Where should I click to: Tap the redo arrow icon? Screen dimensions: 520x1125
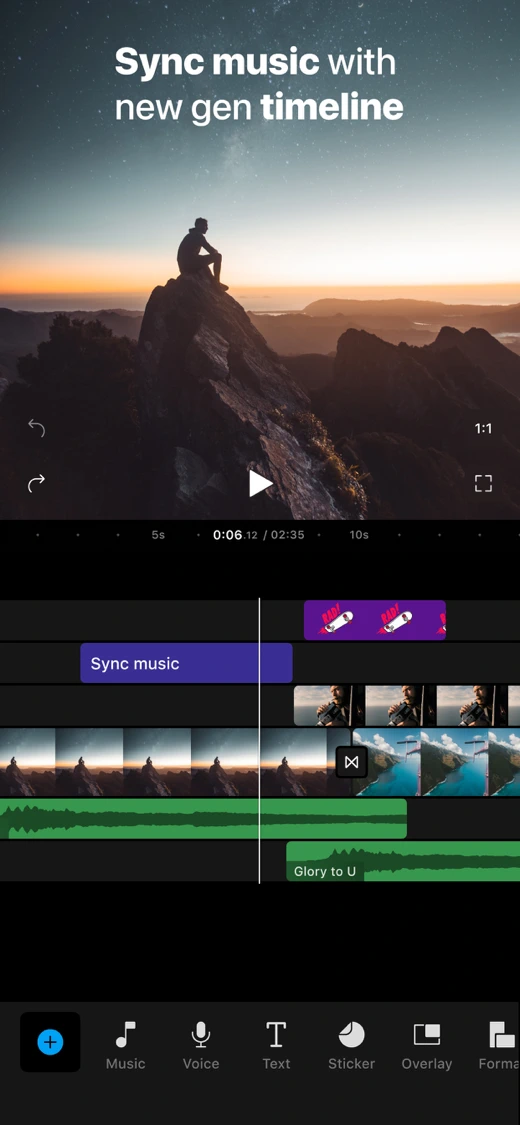(36, 484)
